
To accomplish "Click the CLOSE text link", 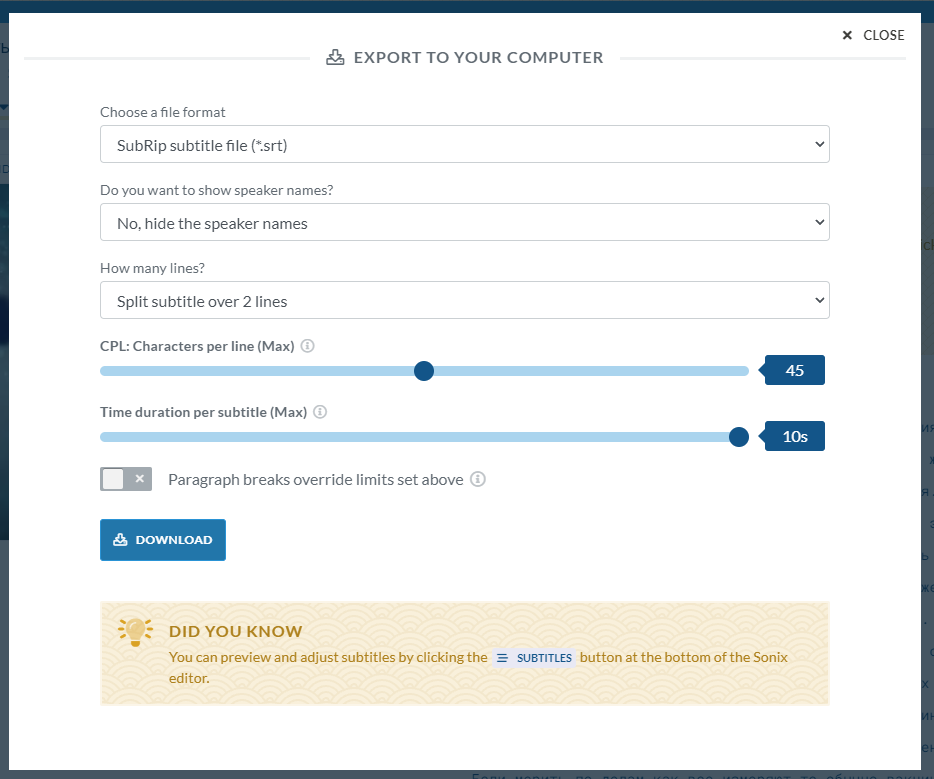I will [883, 35].
